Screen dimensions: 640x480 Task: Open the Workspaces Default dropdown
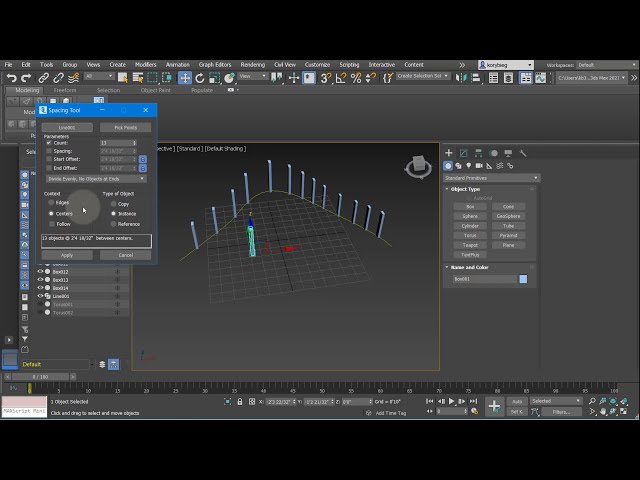[x=607, y=65]
